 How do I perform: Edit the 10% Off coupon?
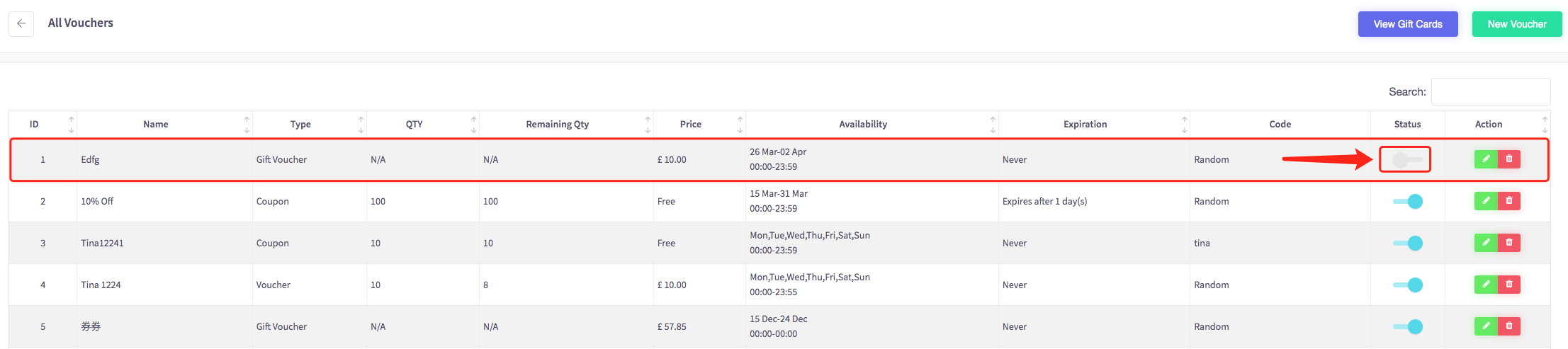(x=1486, y=201)
